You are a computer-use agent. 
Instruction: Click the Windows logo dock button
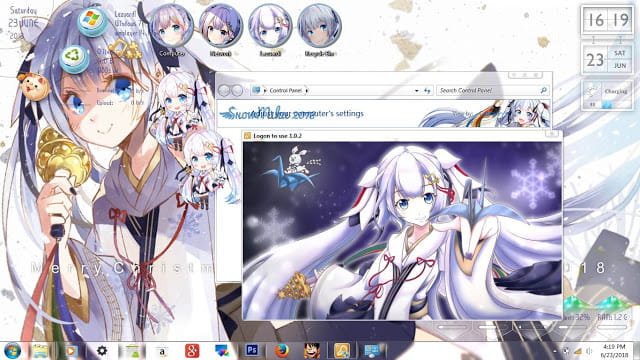[92, 21]
